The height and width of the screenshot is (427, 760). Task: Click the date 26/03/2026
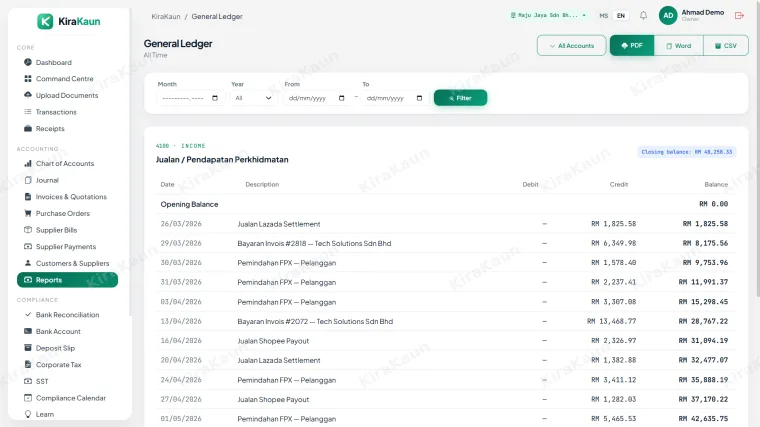coord(181,223)
